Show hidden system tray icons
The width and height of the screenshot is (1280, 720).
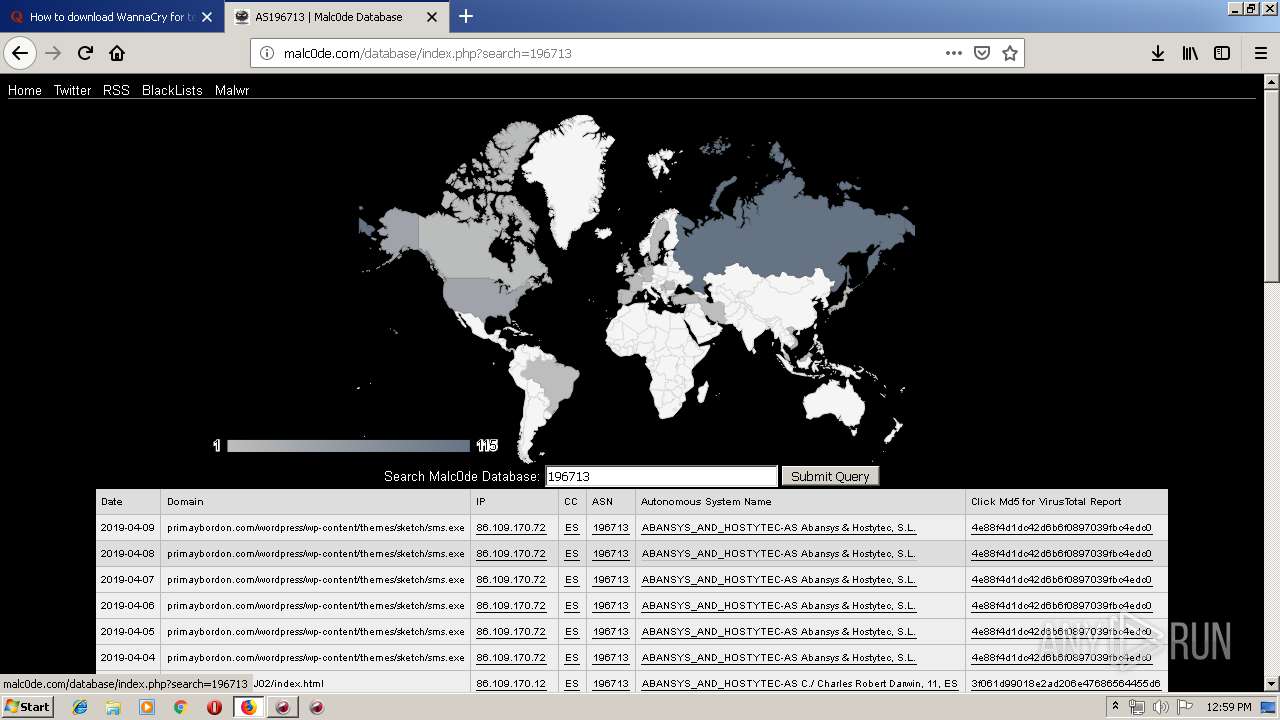click(x=1115, y=707)
